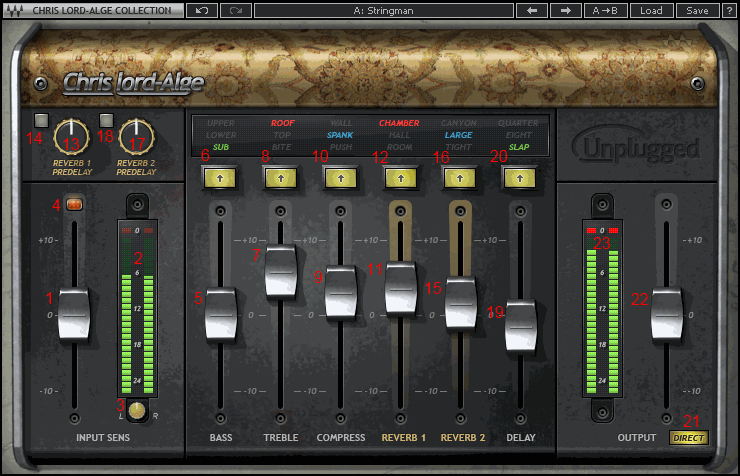Click the Reverb 2 Predelay knob
Screen dimensions: 740x476
tap(134, 135)
